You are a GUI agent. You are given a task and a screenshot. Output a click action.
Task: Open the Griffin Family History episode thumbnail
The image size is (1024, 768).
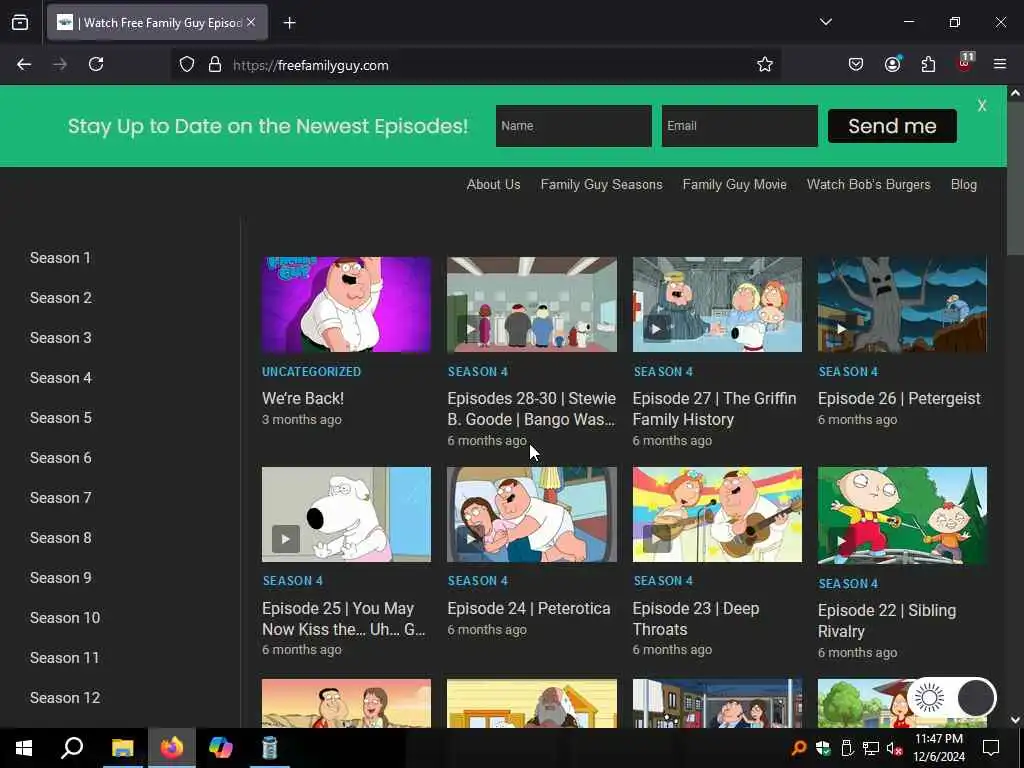[717, 304]
